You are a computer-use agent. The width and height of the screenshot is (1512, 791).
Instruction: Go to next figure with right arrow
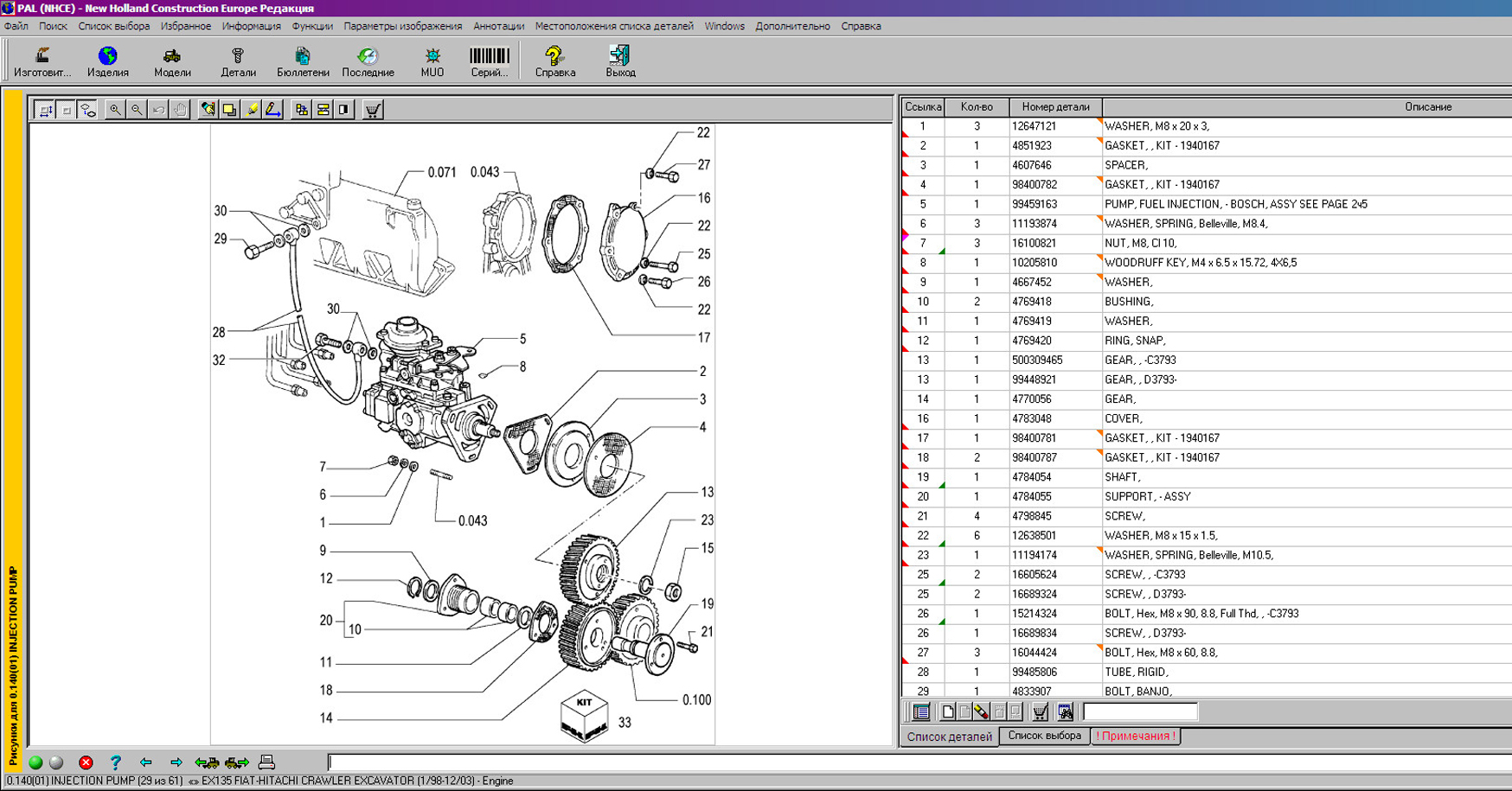click(176, 762)
